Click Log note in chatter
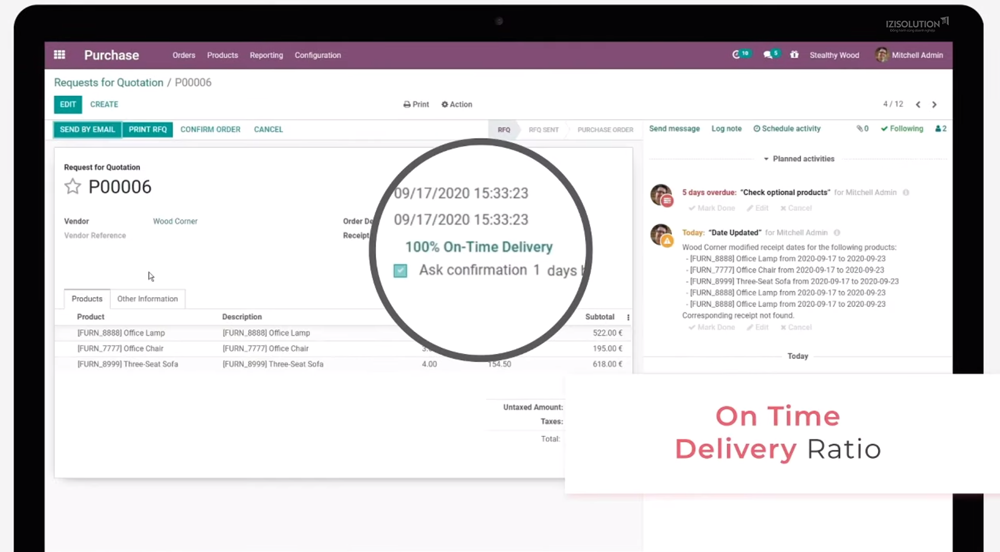 [726, 129]
